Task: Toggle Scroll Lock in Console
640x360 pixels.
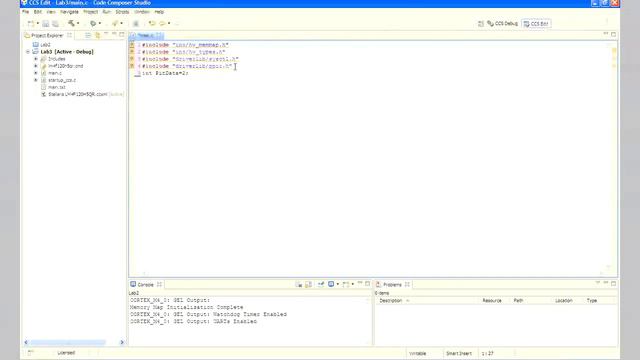Action: click(309, 284)
